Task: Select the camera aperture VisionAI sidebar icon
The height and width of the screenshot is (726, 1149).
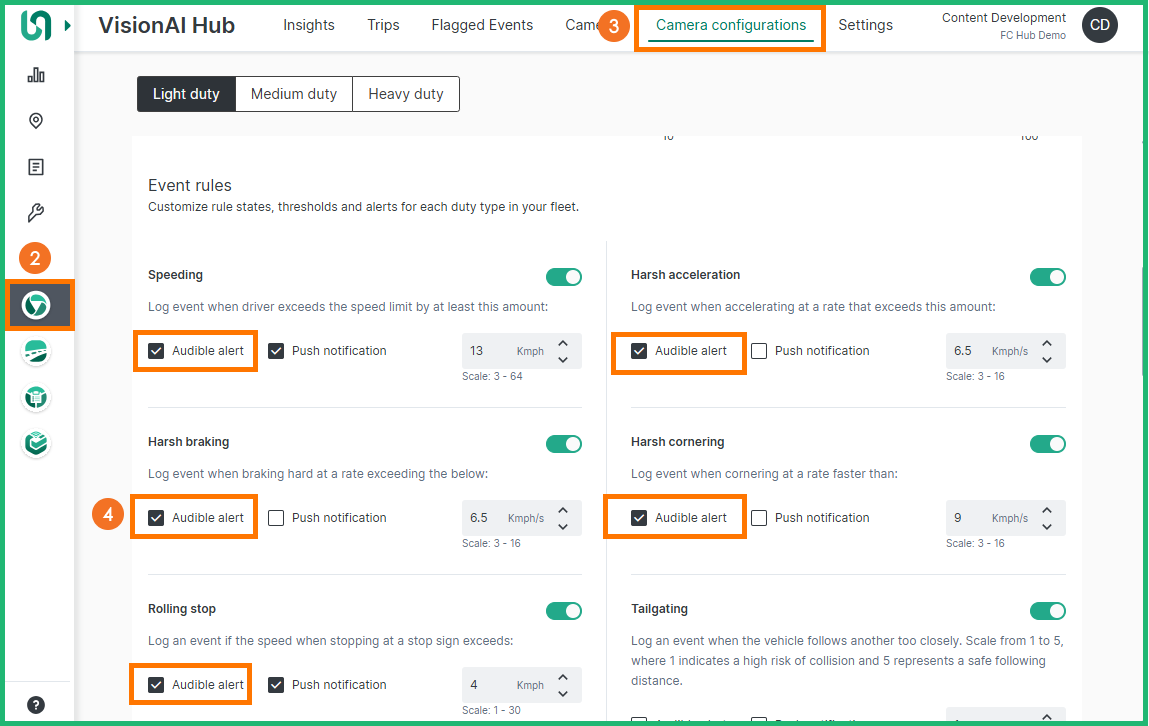Action: tap(37, 306)
